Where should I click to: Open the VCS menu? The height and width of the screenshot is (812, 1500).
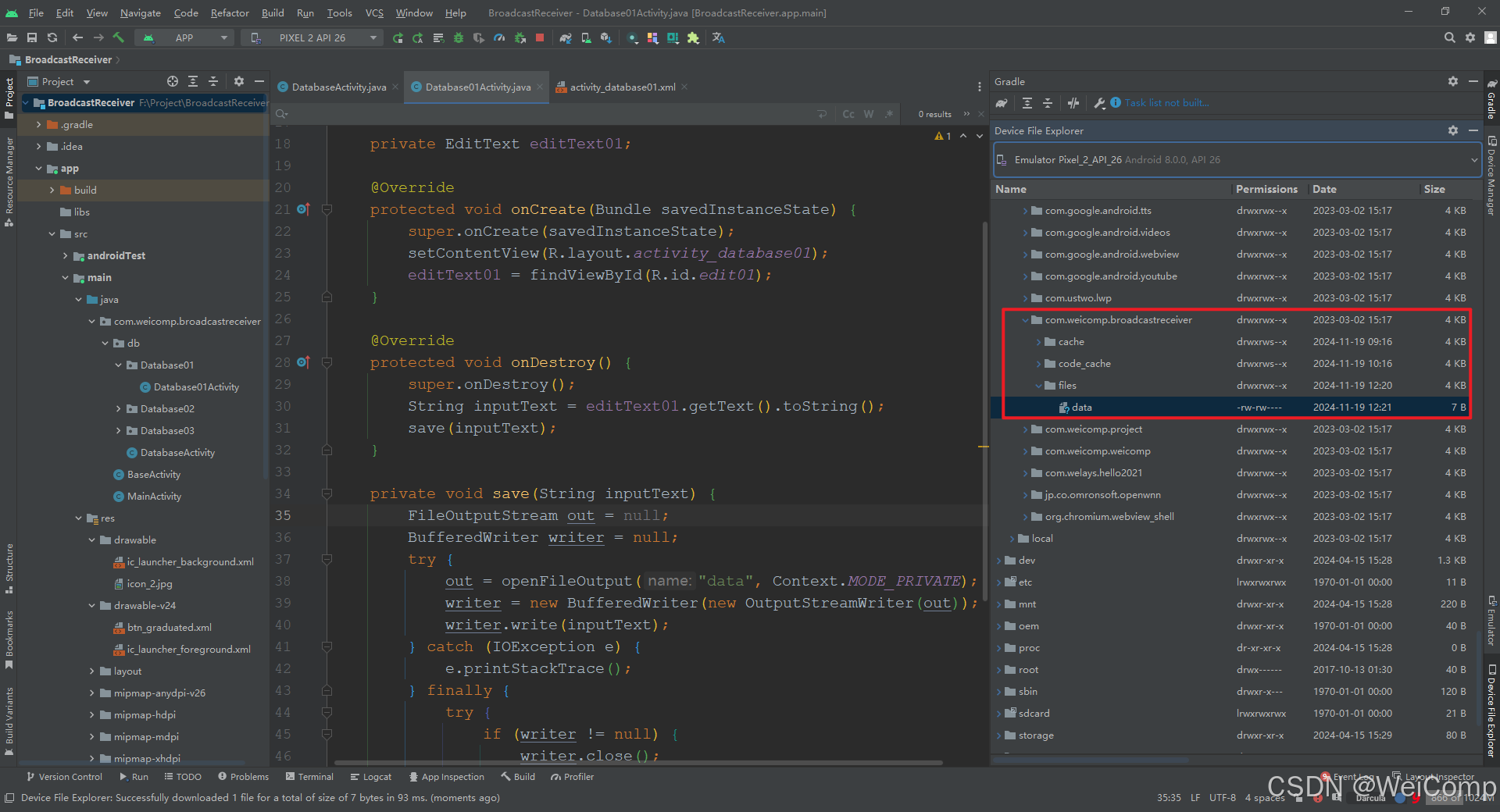coord(374,12)
